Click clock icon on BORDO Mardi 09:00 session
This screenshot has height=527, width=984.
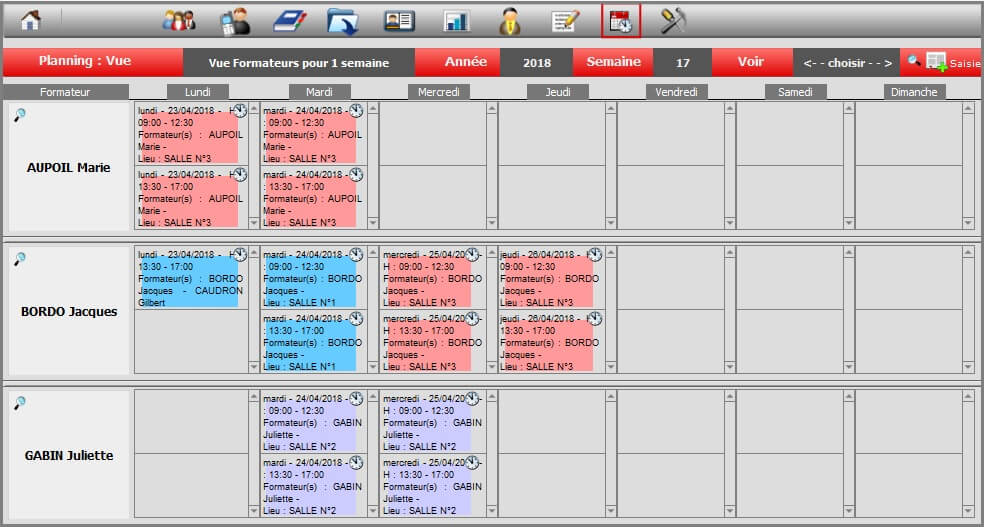[356, 255]
